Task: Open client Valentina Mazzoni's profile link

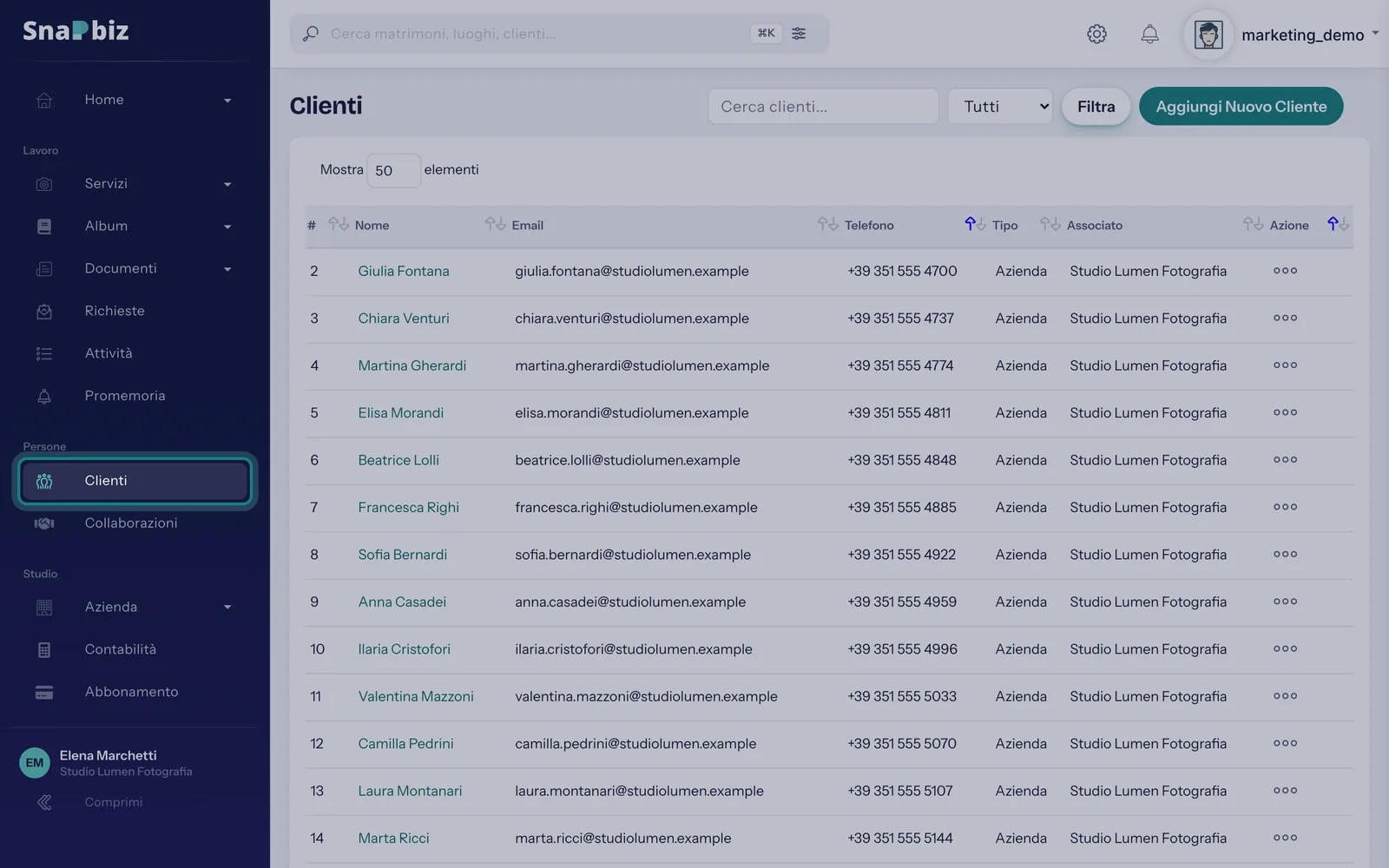Action: (x=416, y=696)
